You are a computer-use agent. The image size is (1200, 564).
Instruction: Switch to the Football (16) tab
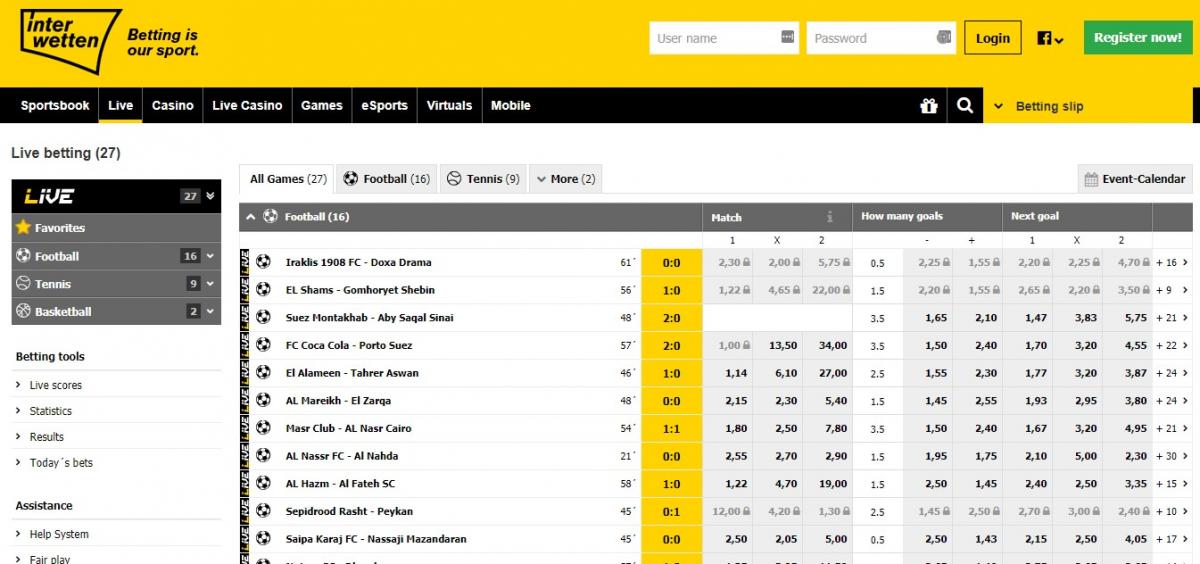(x=387, y=179)
